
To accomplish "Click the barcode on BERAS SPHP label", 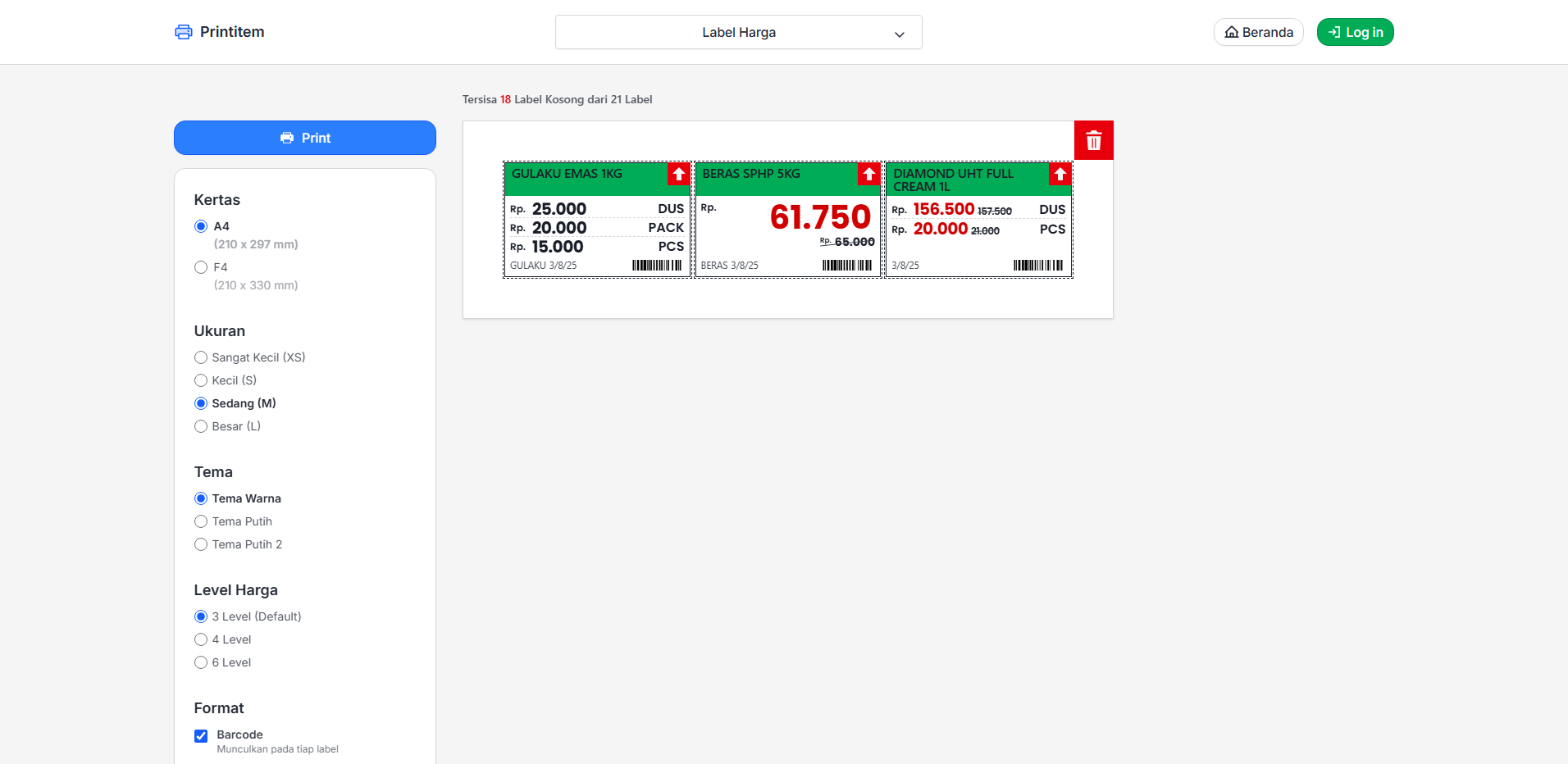I will click(846, 265).
